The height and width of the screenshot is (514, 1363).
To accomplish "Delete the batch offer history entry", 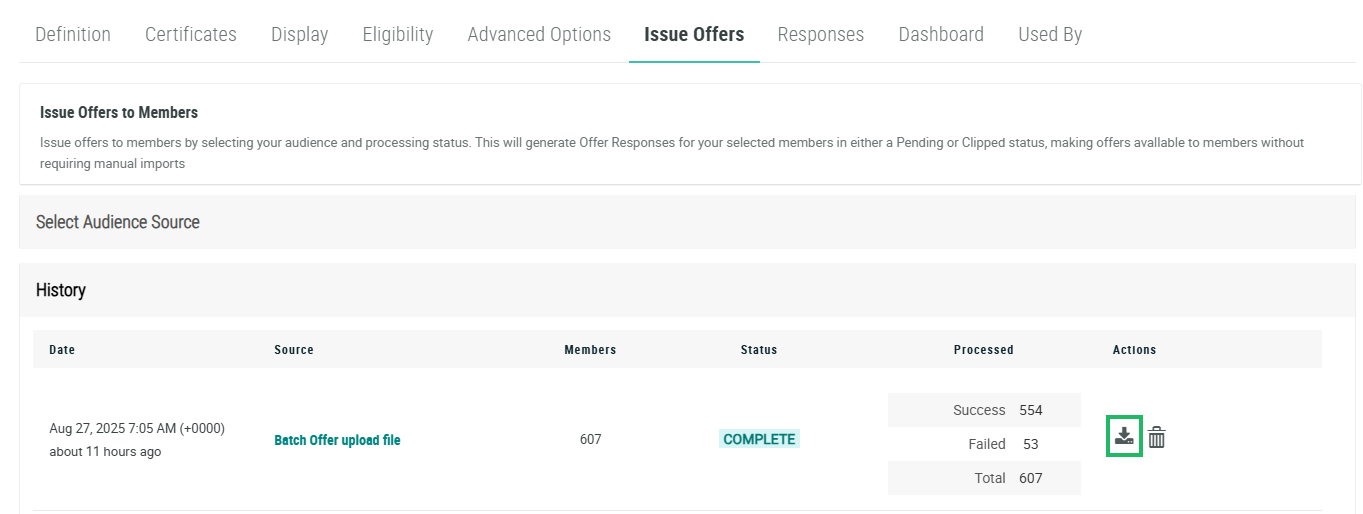I will tap(1157, 437).
